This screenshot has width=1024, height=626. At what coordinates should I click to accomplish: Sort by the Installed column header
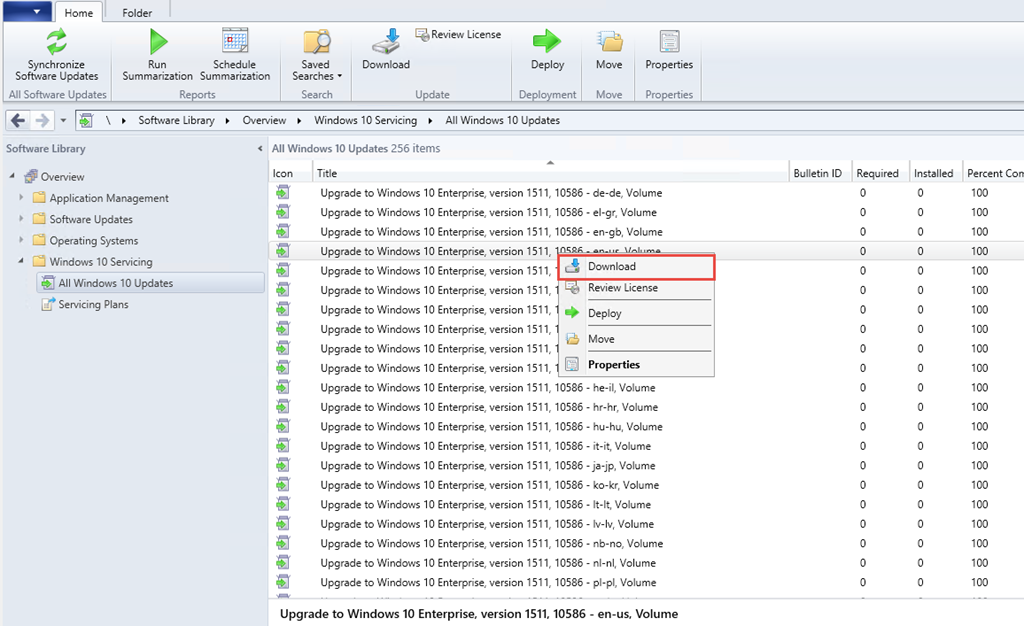tap(936, 173)
